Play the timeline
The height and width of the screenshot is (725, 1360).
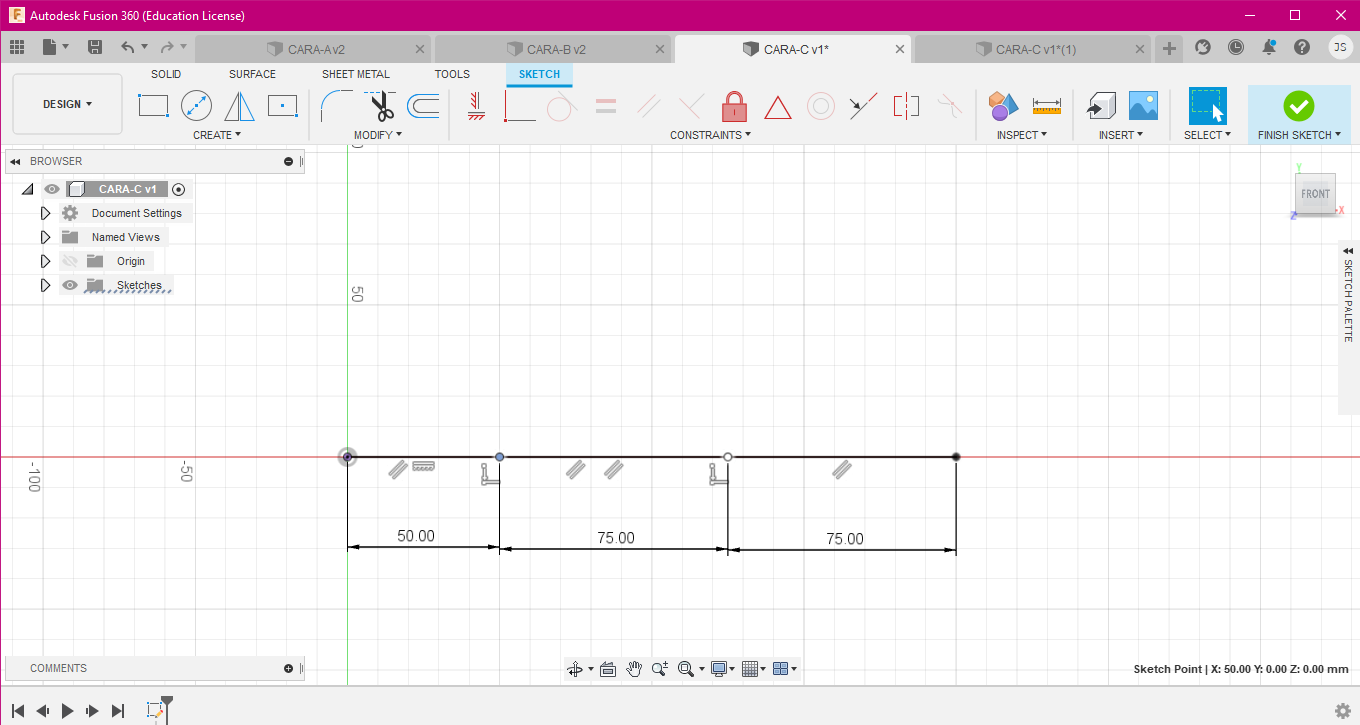coord(68,711)
